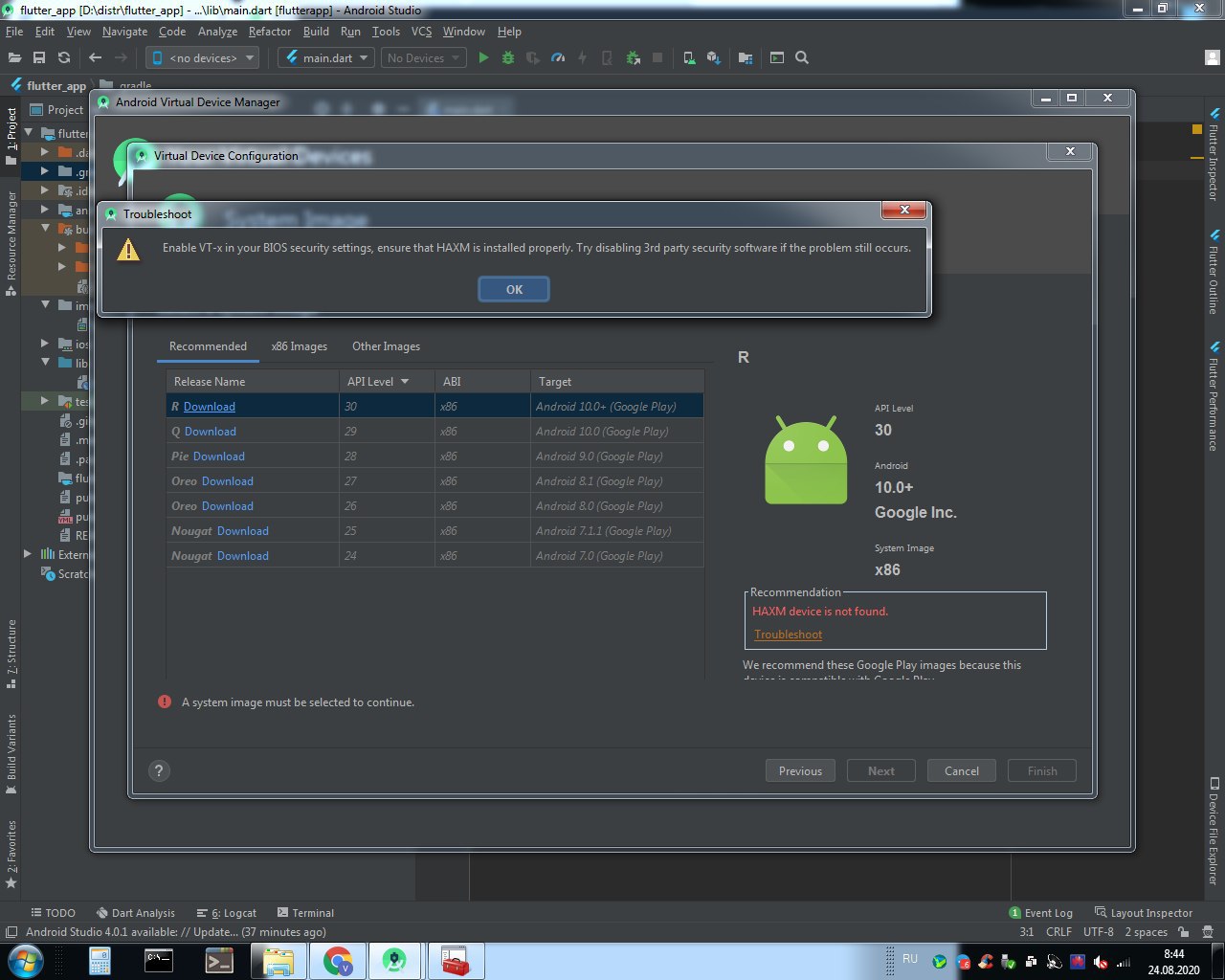Open SDK Manager toolbar icon

coord(714,57)
